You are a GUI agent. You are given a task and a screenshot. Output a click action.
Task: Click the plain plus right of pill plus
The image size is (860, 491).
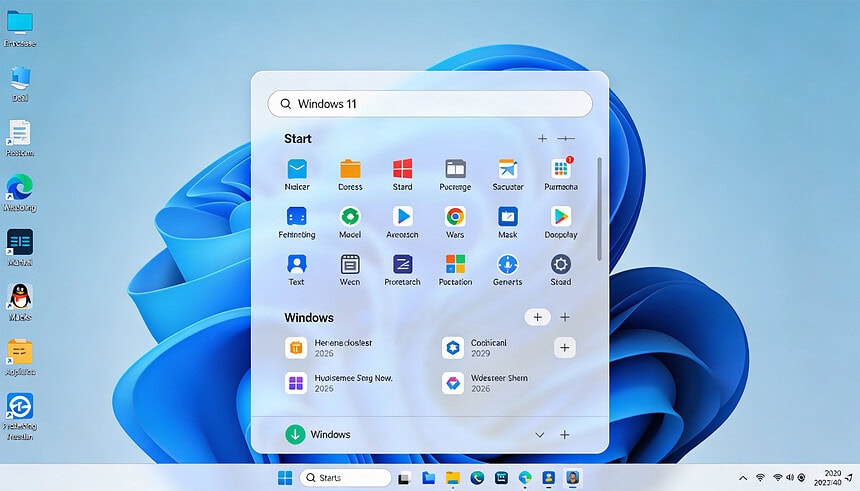[x=564, y=317]
